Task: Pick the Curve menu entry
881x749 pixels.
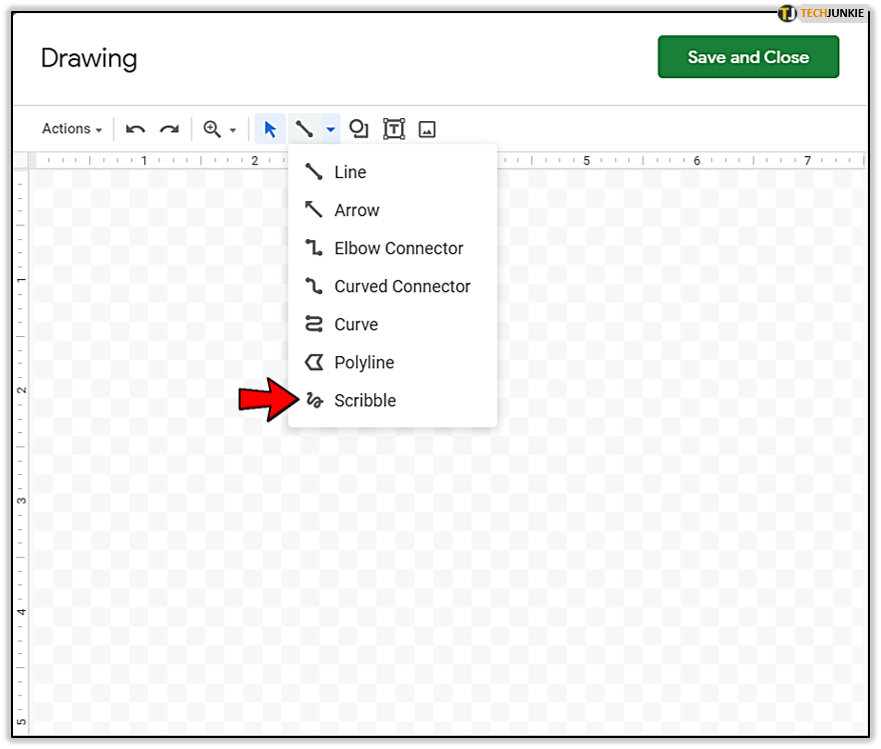Action: (x=356, y=324)
